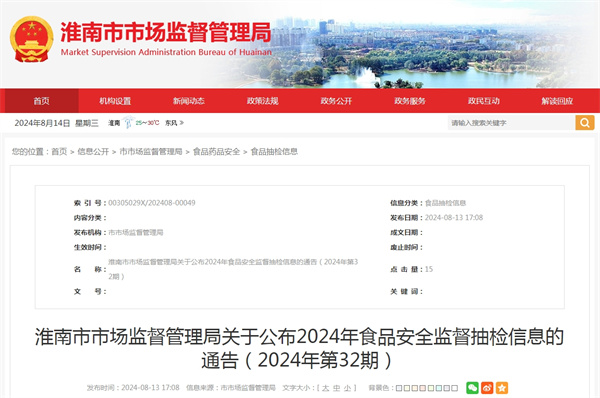The width and height of the screenshot is (600, 398).
Task: Pick the last background color swatch
Action: (454, 388)
